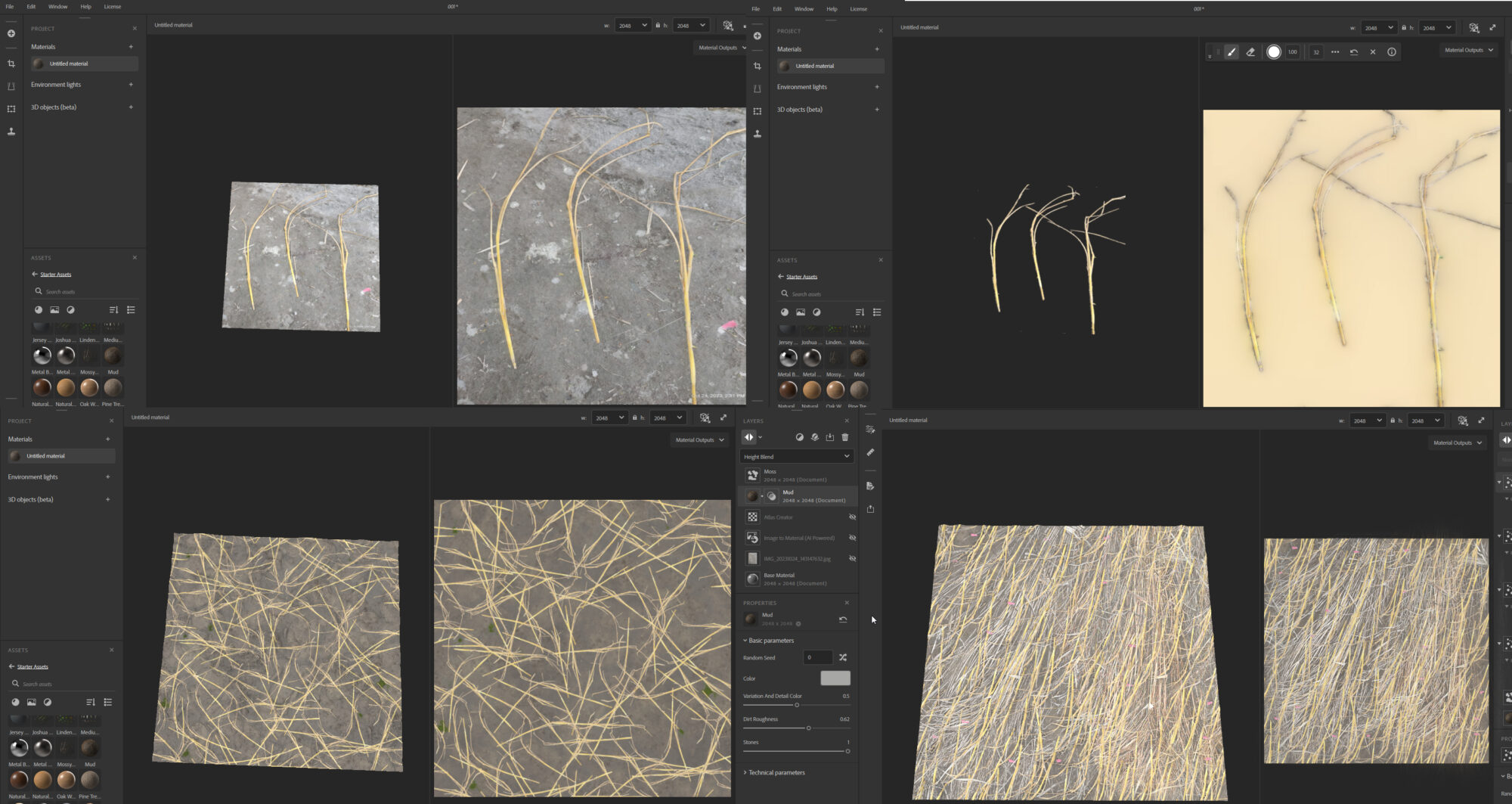
Task: Randomize the Random Seed with shuffle icon
Action: click(843, 657)
